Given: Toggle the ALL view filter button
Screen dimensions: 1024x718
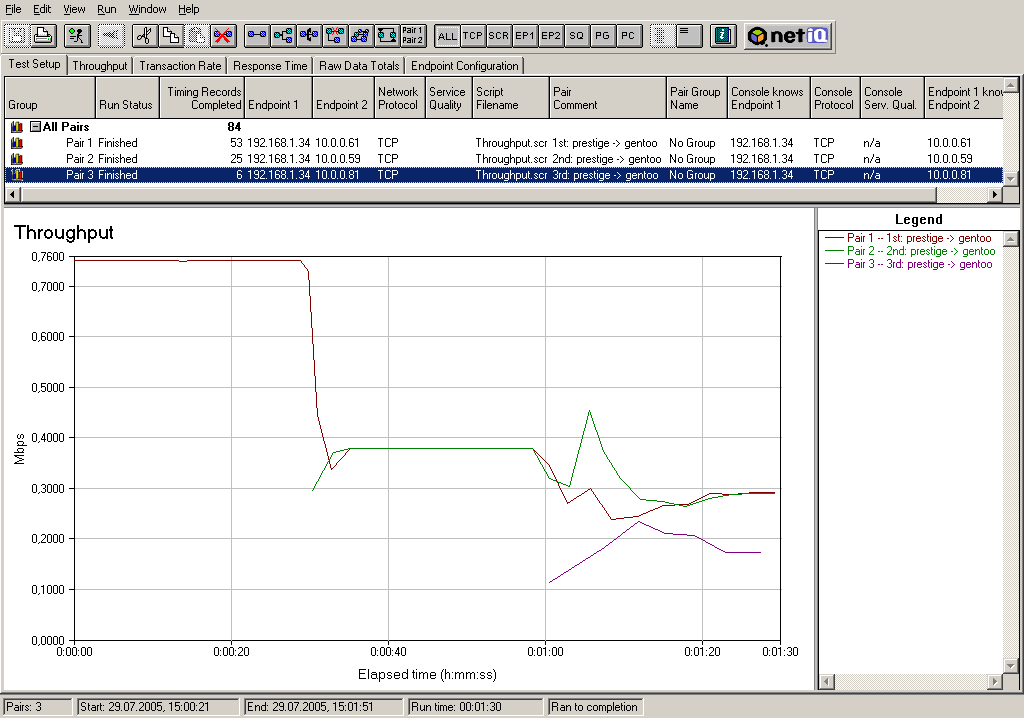Looking at the screenshot, I should 447,35.
